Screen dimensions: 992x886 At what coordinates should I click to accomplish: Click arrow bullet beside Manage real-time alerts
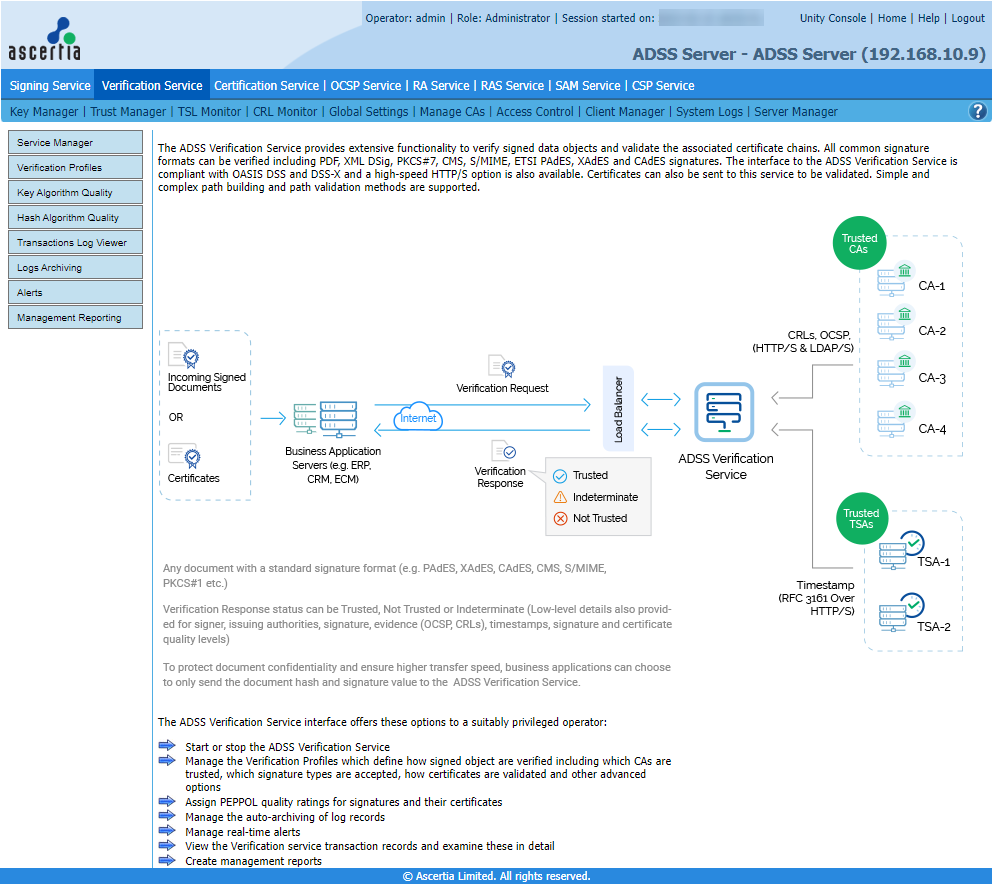pos(167,830)
